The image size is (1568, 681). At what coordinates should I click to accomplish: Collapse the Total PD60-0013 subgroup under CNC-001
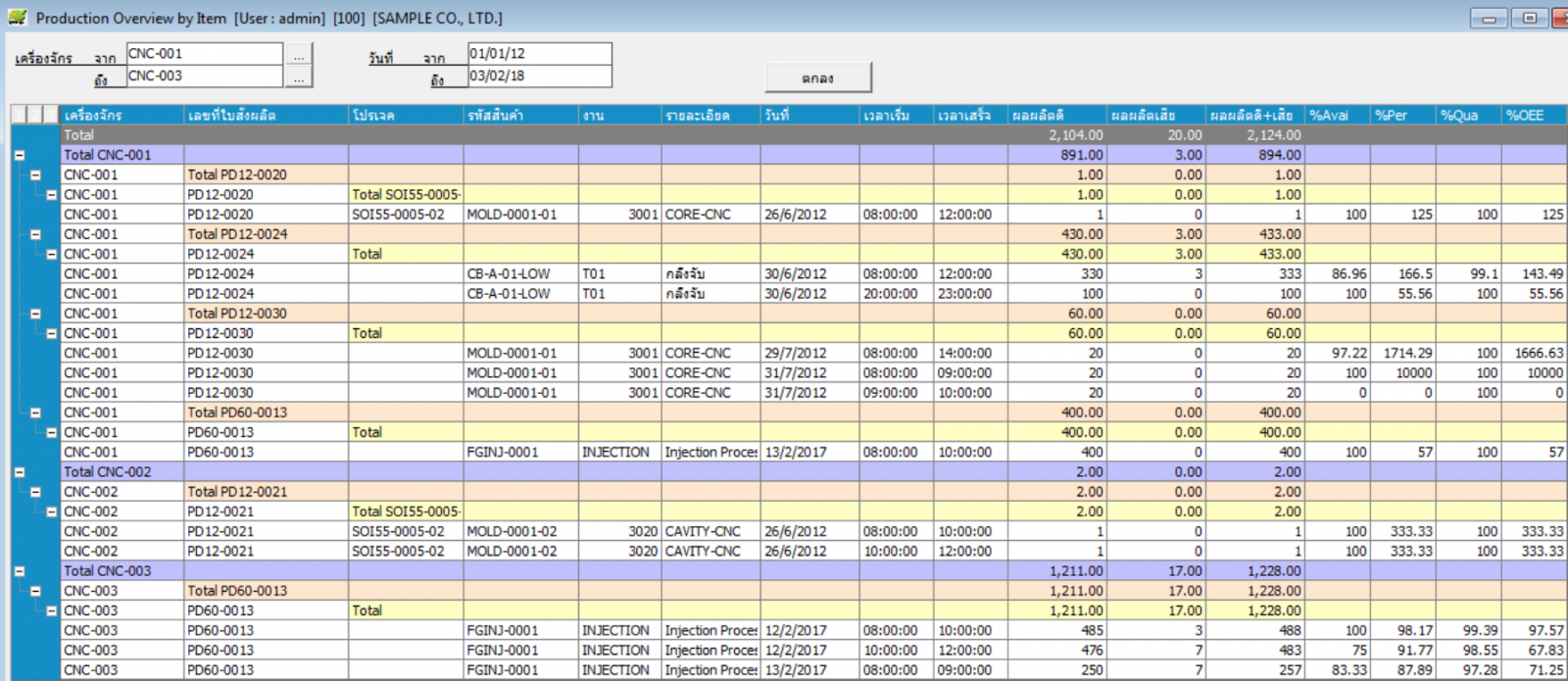(35, 413)
